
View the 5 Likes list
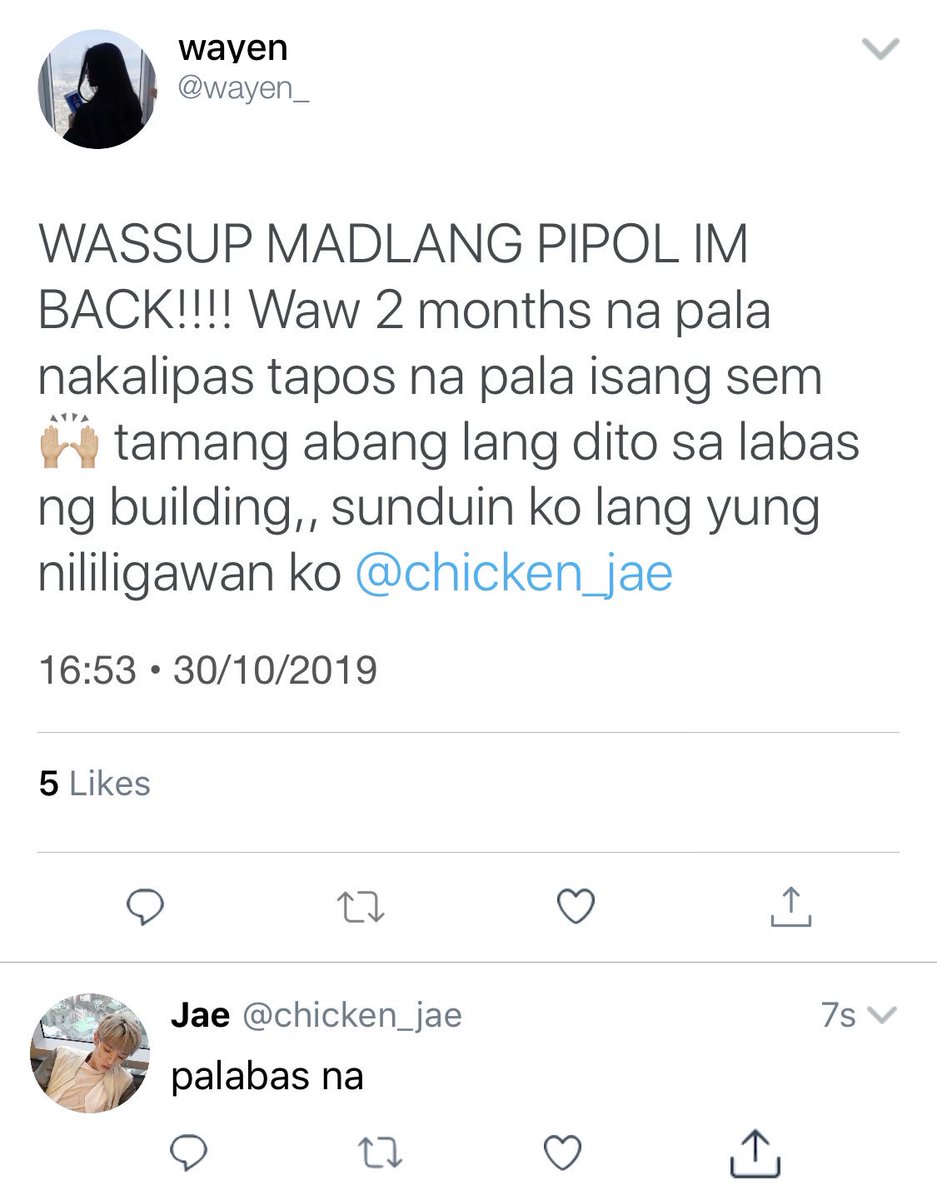point(95,784)
